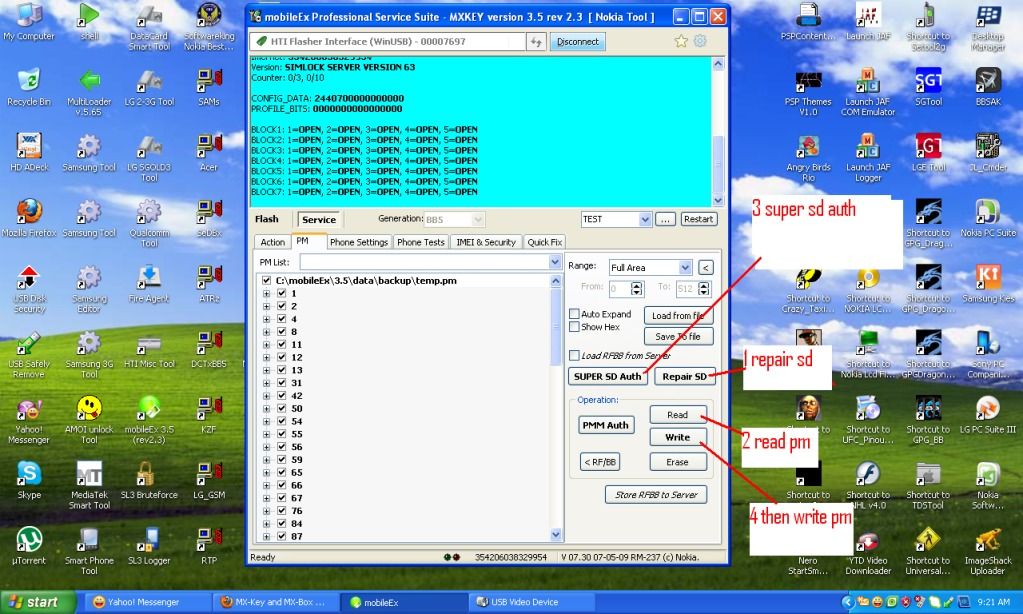
Task: Open the Start menu
Action: pyautogui.click(x=38, y=602)
